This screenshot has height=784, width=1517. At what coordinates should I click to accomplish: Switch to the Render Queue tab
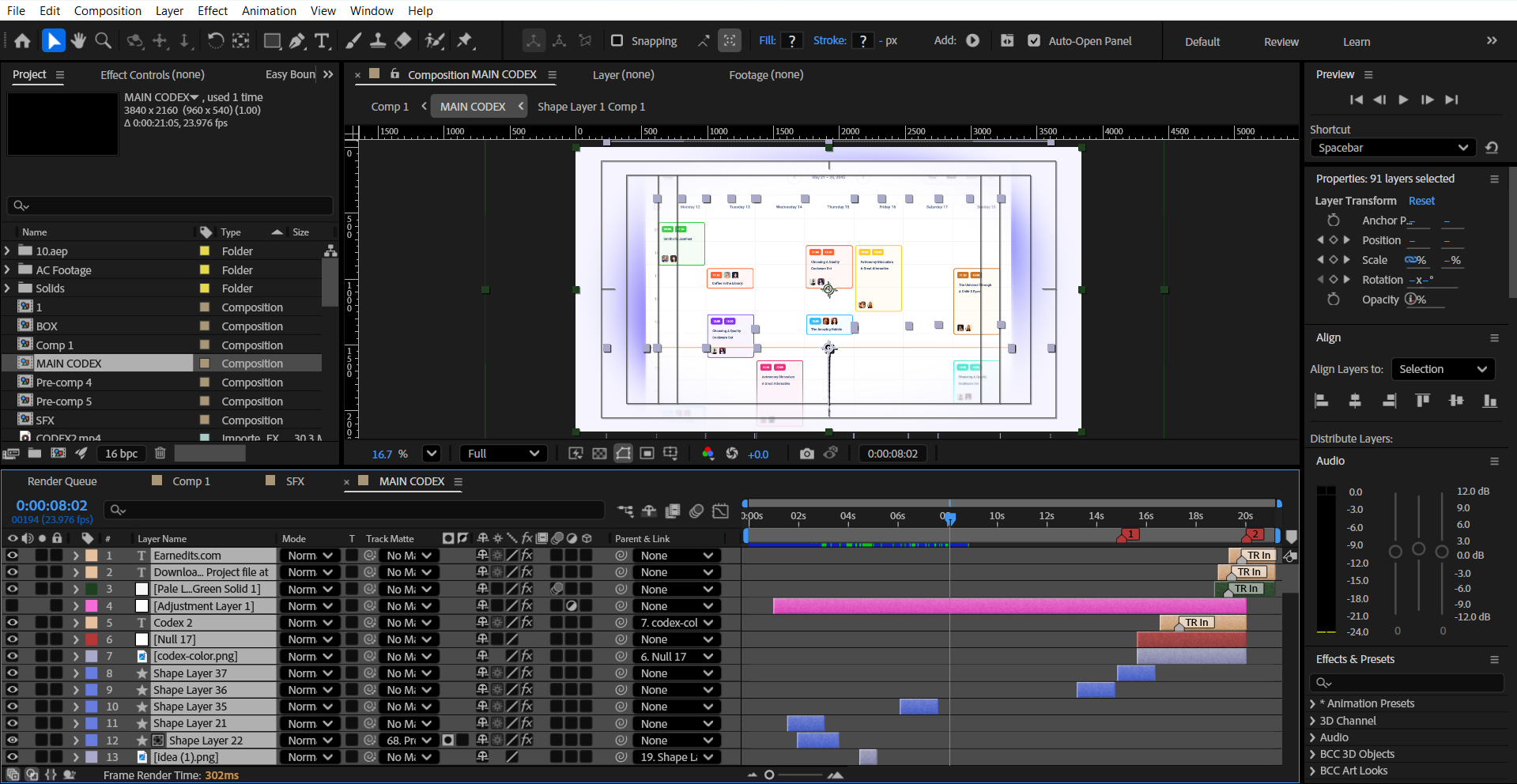coord(62,481)
